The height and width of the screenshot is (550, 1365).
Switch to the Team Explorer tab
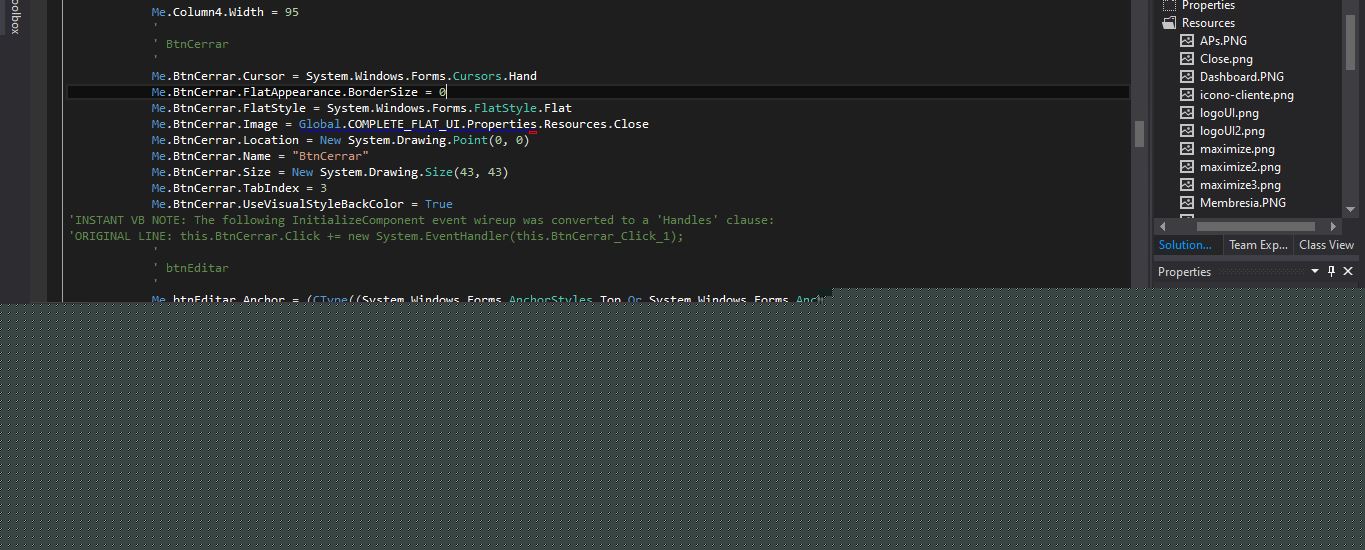(1258, 245)
